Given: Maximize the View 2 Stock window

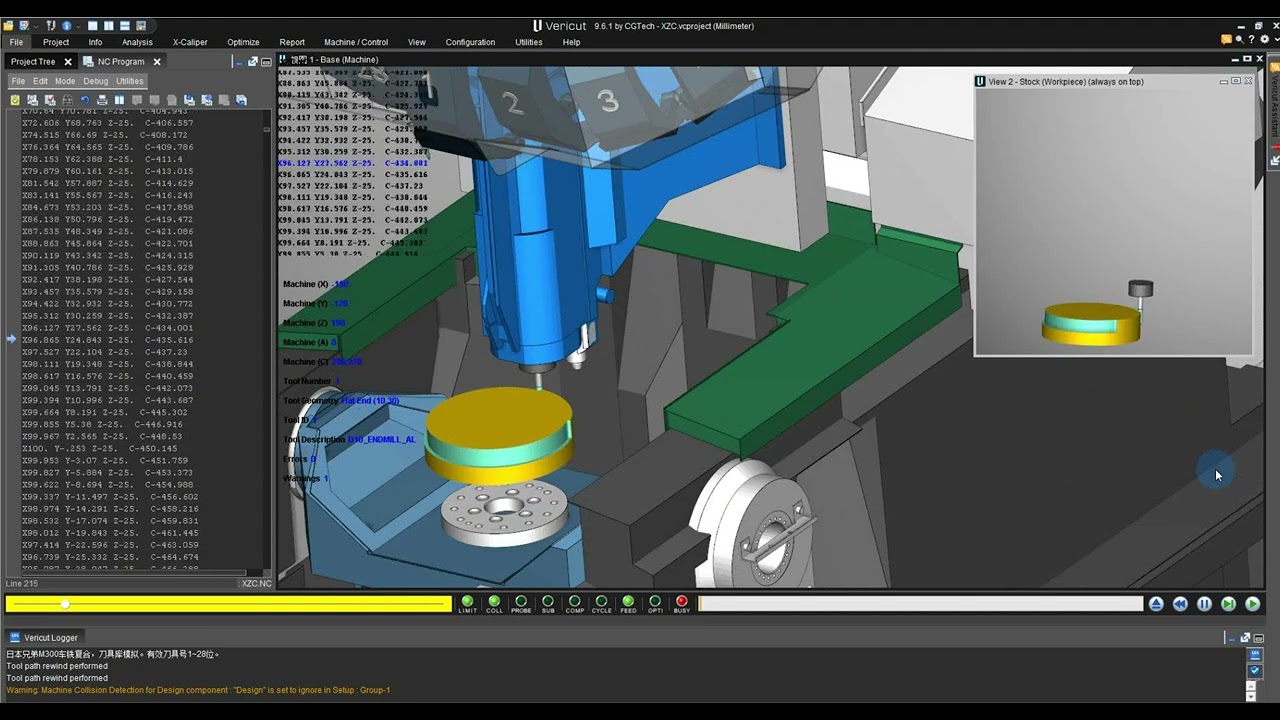Looking at the screenshot, I should 1236,81.
